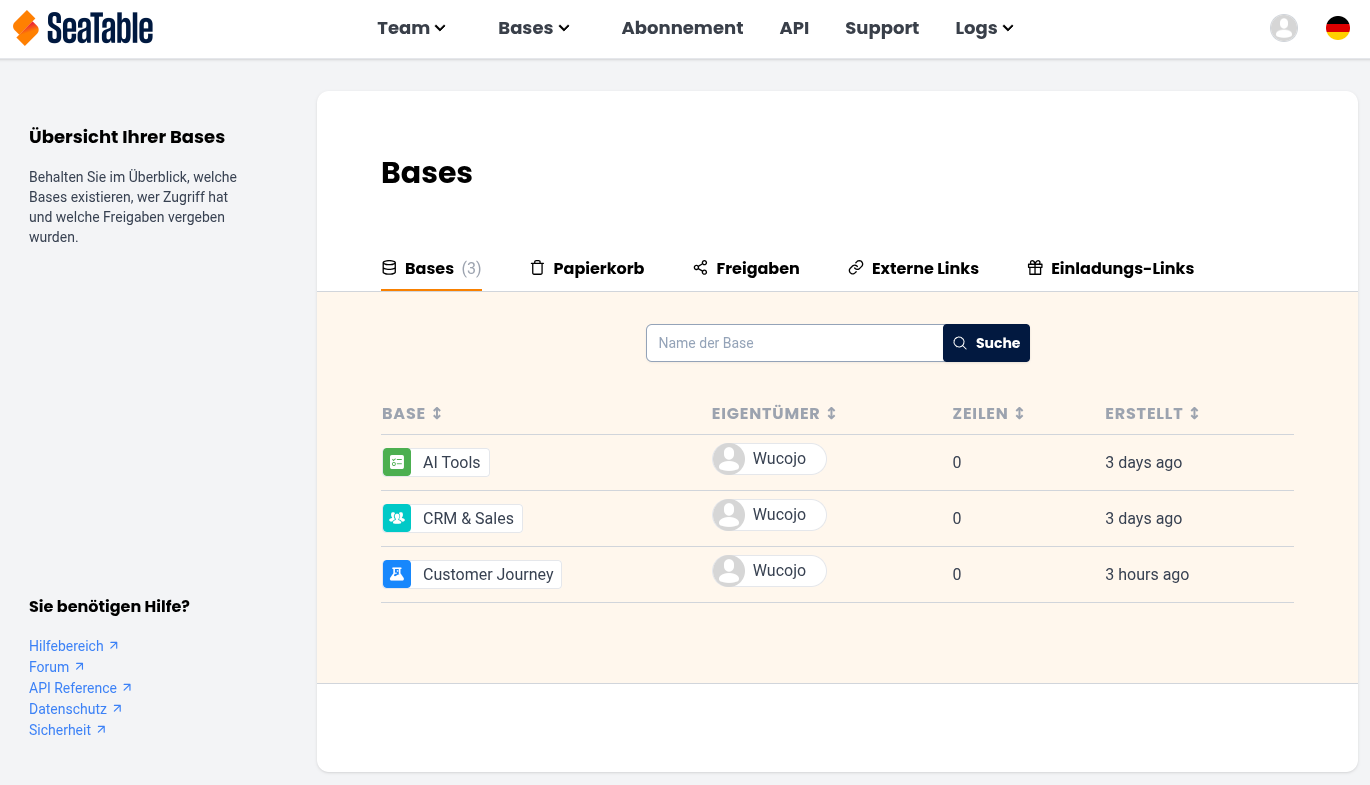The image size is (1370, 785).
Task: Click the SeaTable logo
Action: tap(83, 28)
